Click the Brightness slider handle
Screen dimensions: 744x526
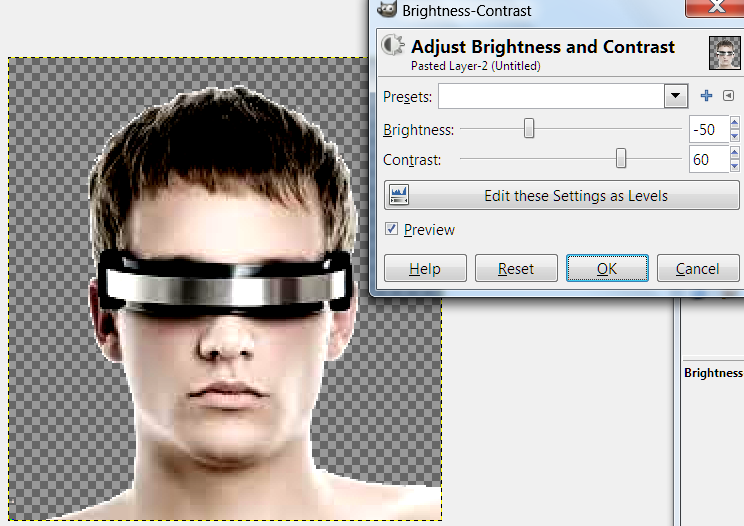click(x=529, y=129)
